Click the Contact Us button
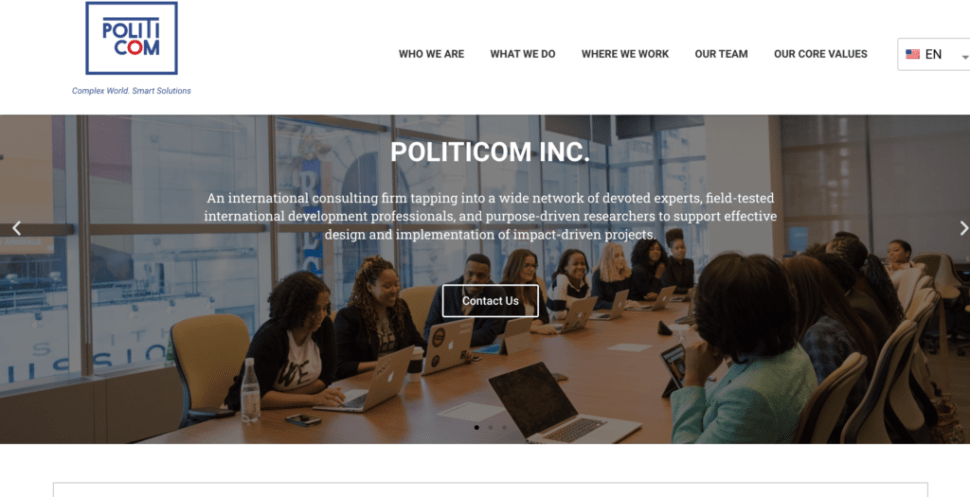 (x=490, y=301)
